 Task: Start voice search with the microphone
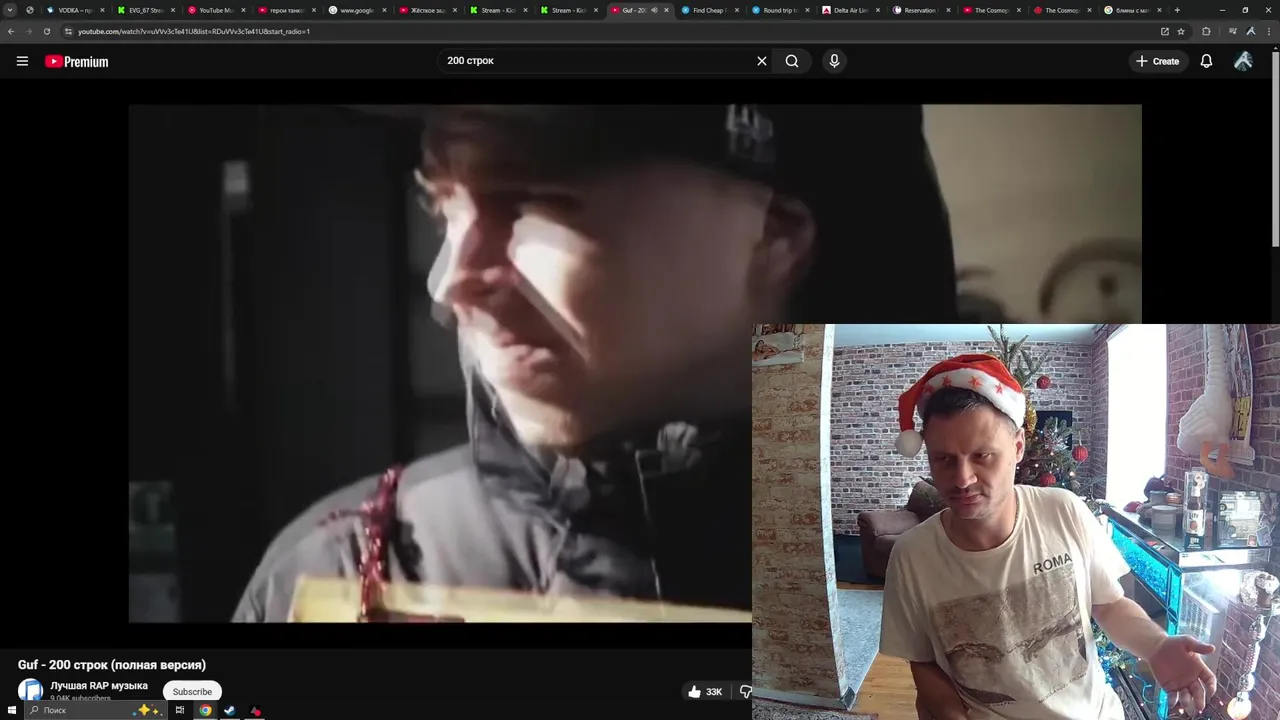(x=834, y=61)
